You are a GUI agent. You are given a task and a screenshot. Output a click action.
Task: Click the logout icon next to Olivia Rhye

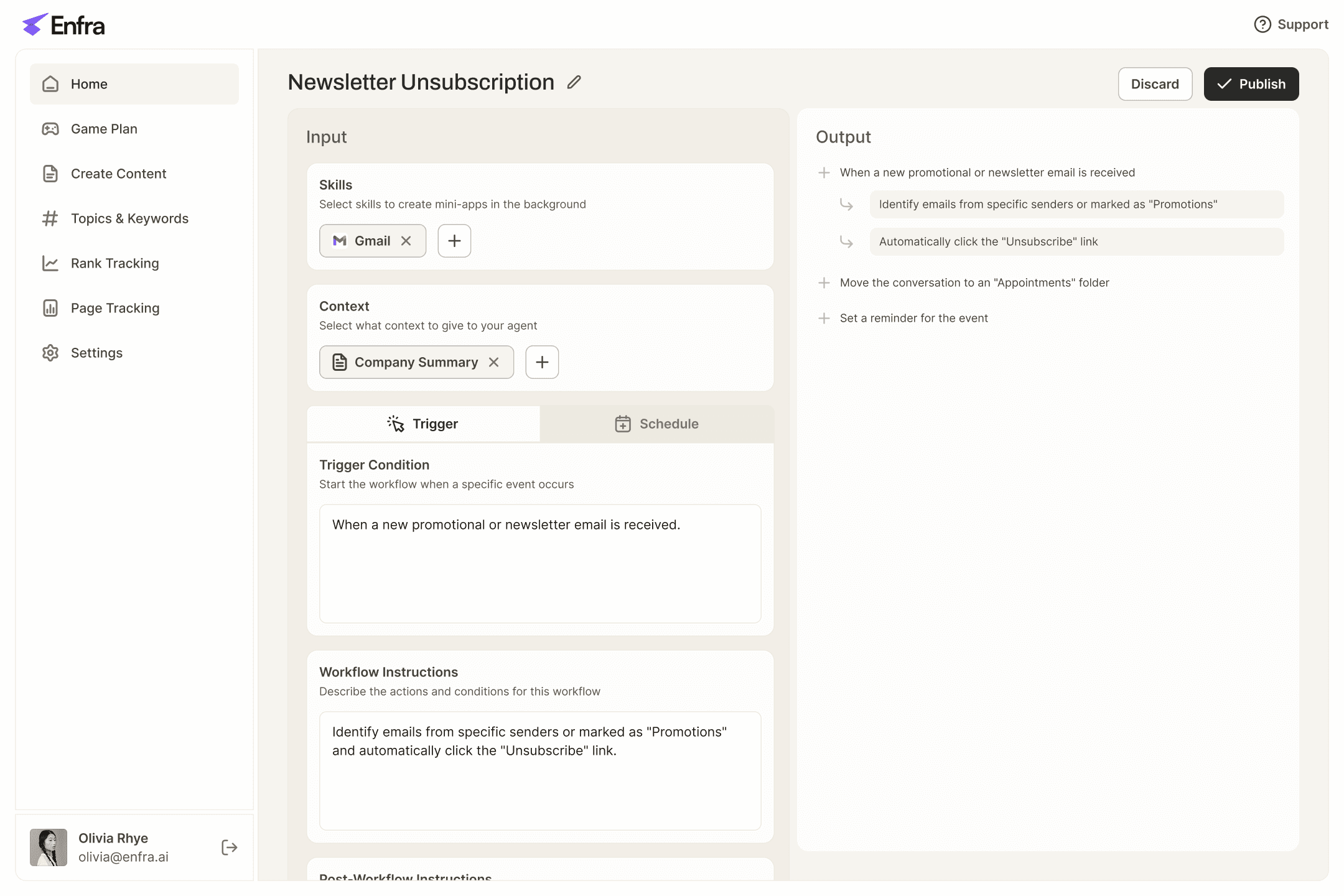[229, 847]
